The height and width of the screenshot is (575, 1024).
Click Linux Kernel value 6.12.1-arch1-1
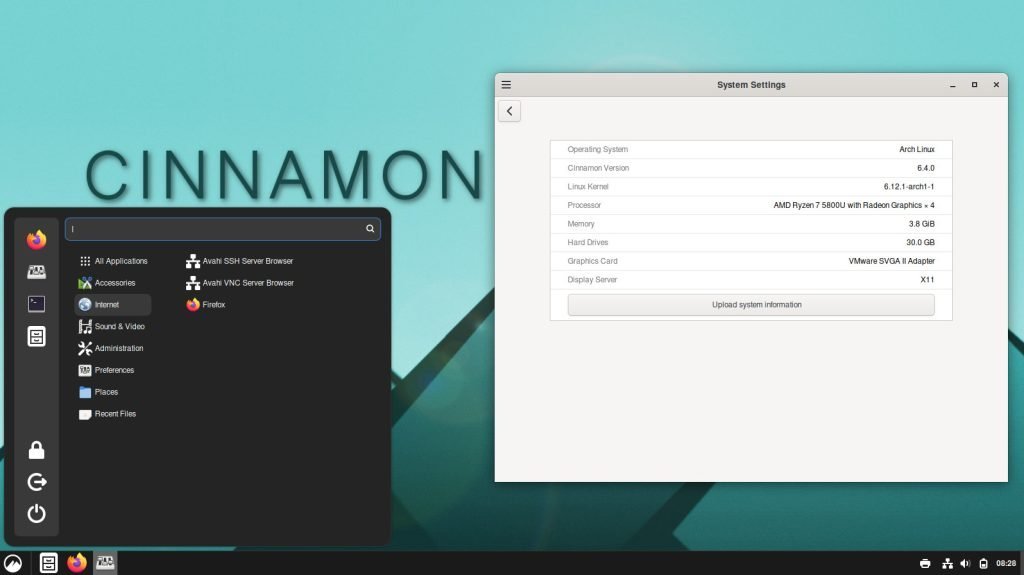click(x=908, y=187)
